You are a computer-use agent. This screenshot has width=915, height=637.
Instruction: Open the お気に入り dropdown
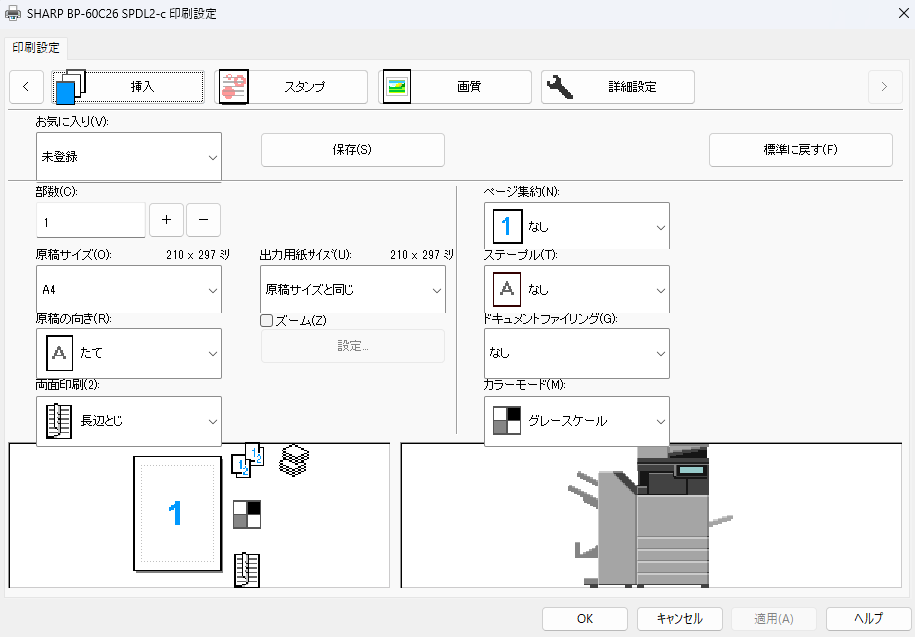129,156
